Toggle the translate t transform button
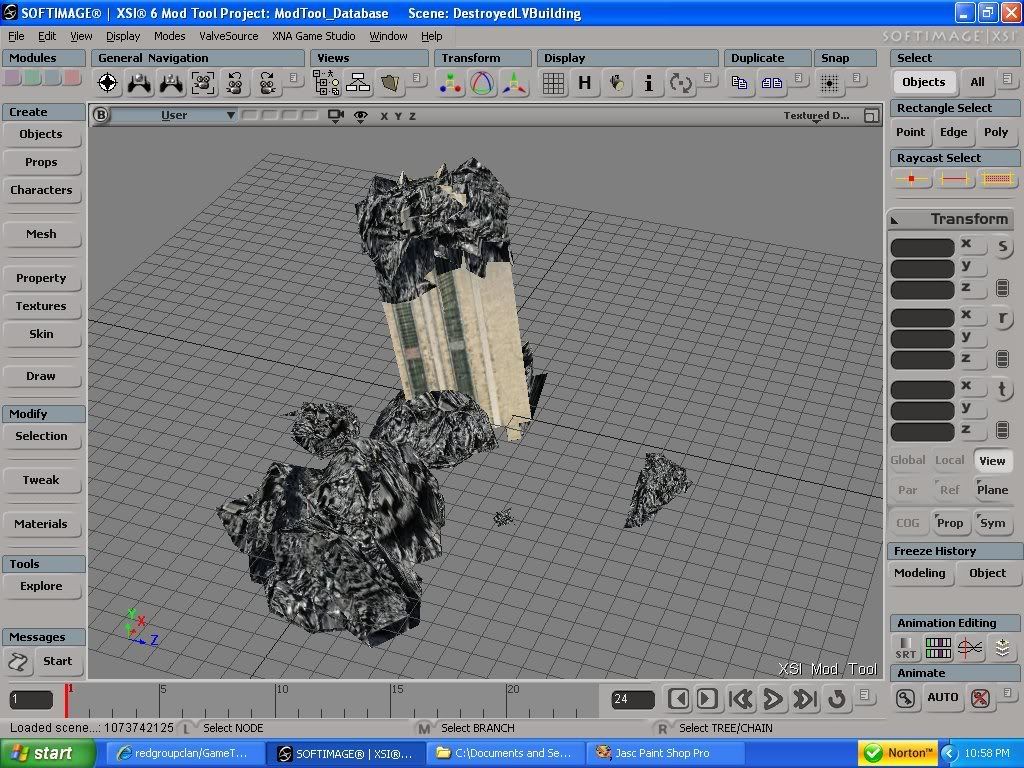 (x=1002, y=390)
